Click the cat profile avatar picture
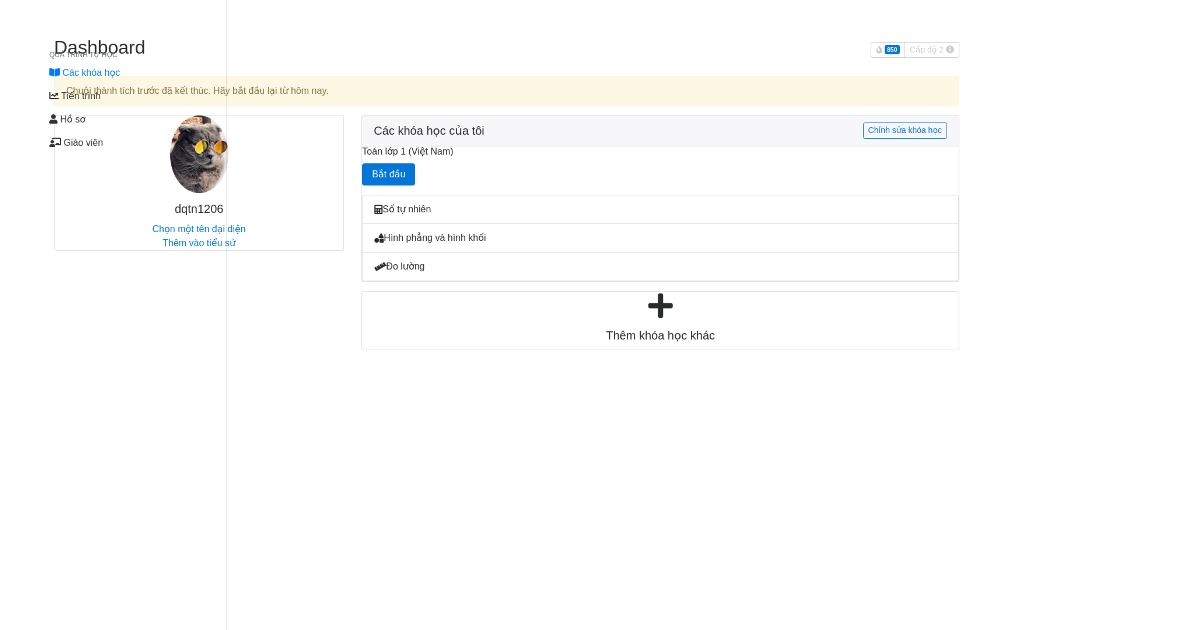Screen dimensions: 1200x630 click(x=198, y=153)
